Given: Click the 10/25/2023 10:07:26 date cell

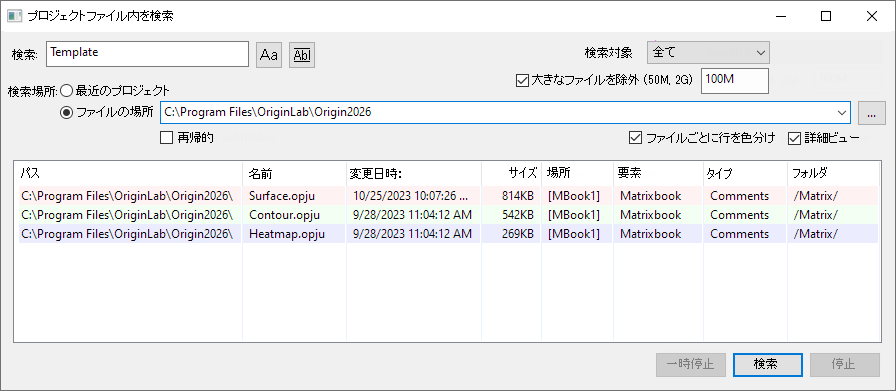Looking at the screenshot, I should click(411, 196).
